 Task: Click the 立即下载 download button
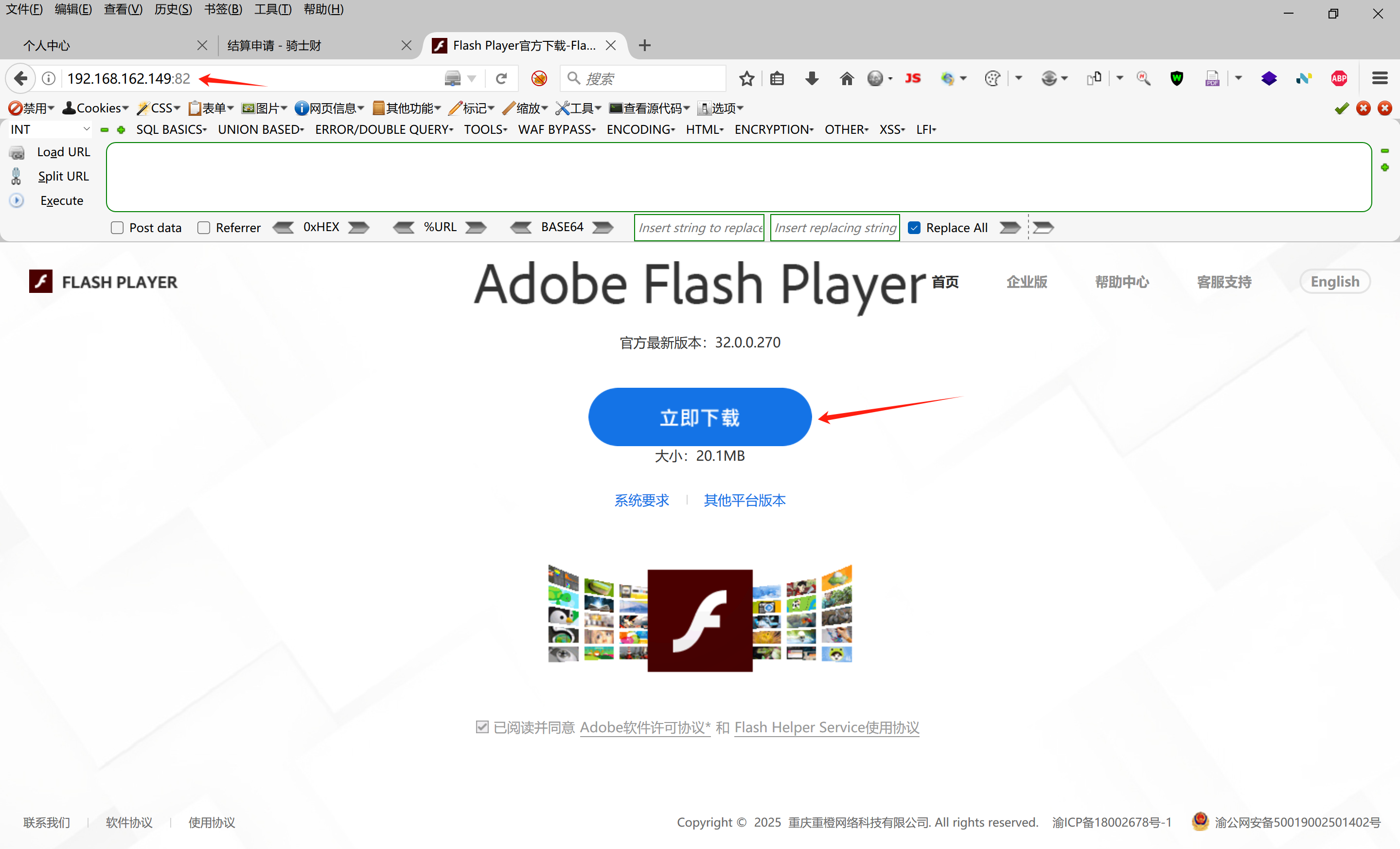coord(699,417)
